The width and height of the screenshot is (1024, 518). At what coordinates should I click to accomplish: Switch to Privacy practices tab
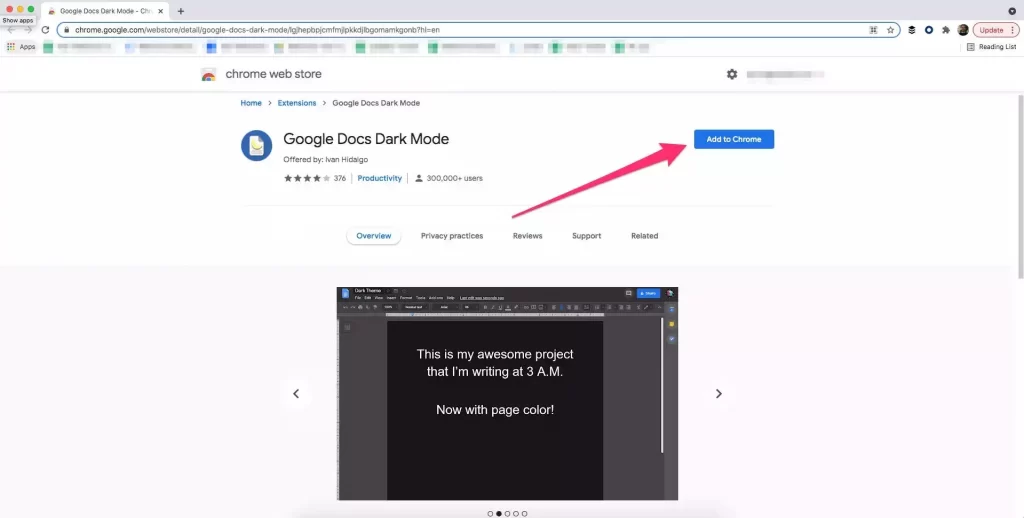[452, 236]
